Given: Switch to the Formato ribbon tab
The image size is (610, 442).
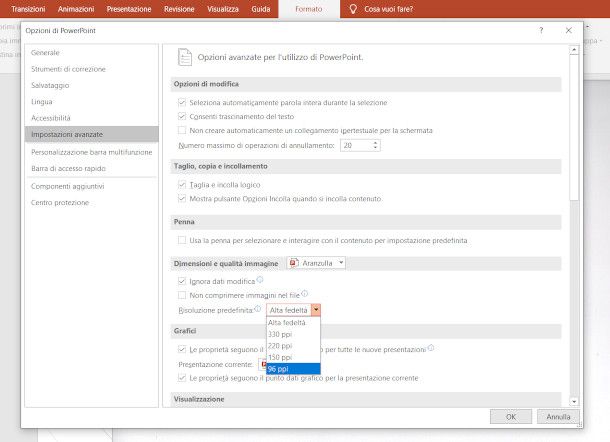Looking at the screenshot, I should 309,9.
